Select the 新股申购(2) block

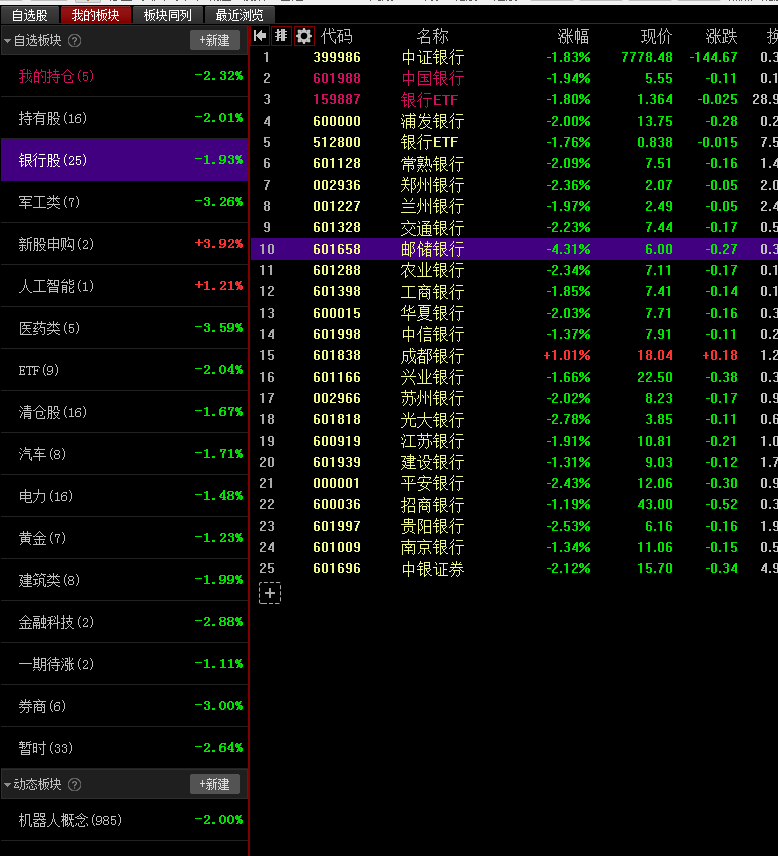pyautogui.click(x=124, y=244)
